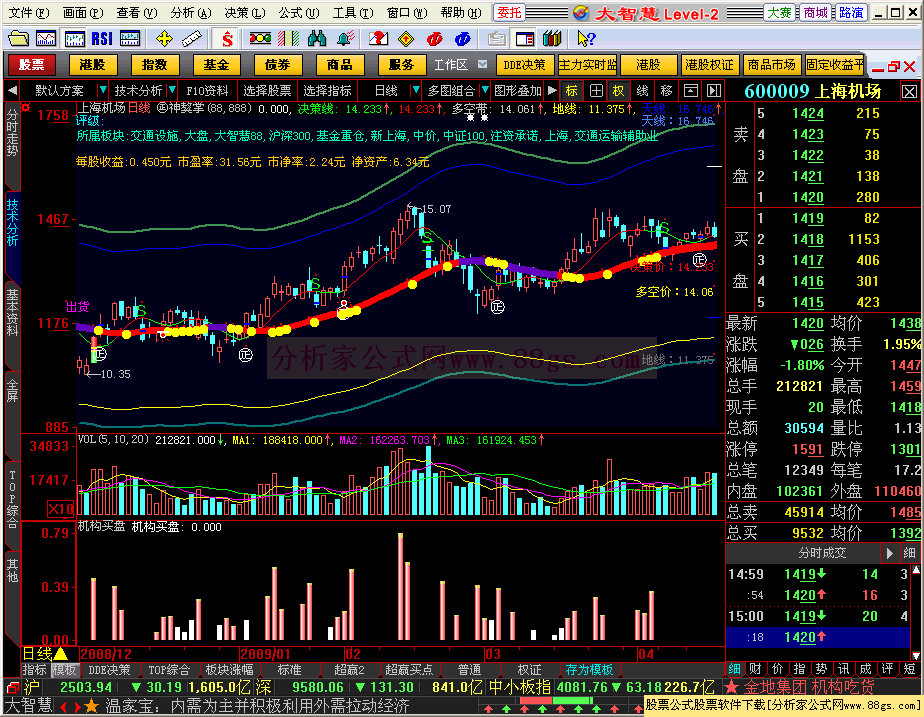Expand the 多图组合 dropdown arrow

click(x=485, y=90)
